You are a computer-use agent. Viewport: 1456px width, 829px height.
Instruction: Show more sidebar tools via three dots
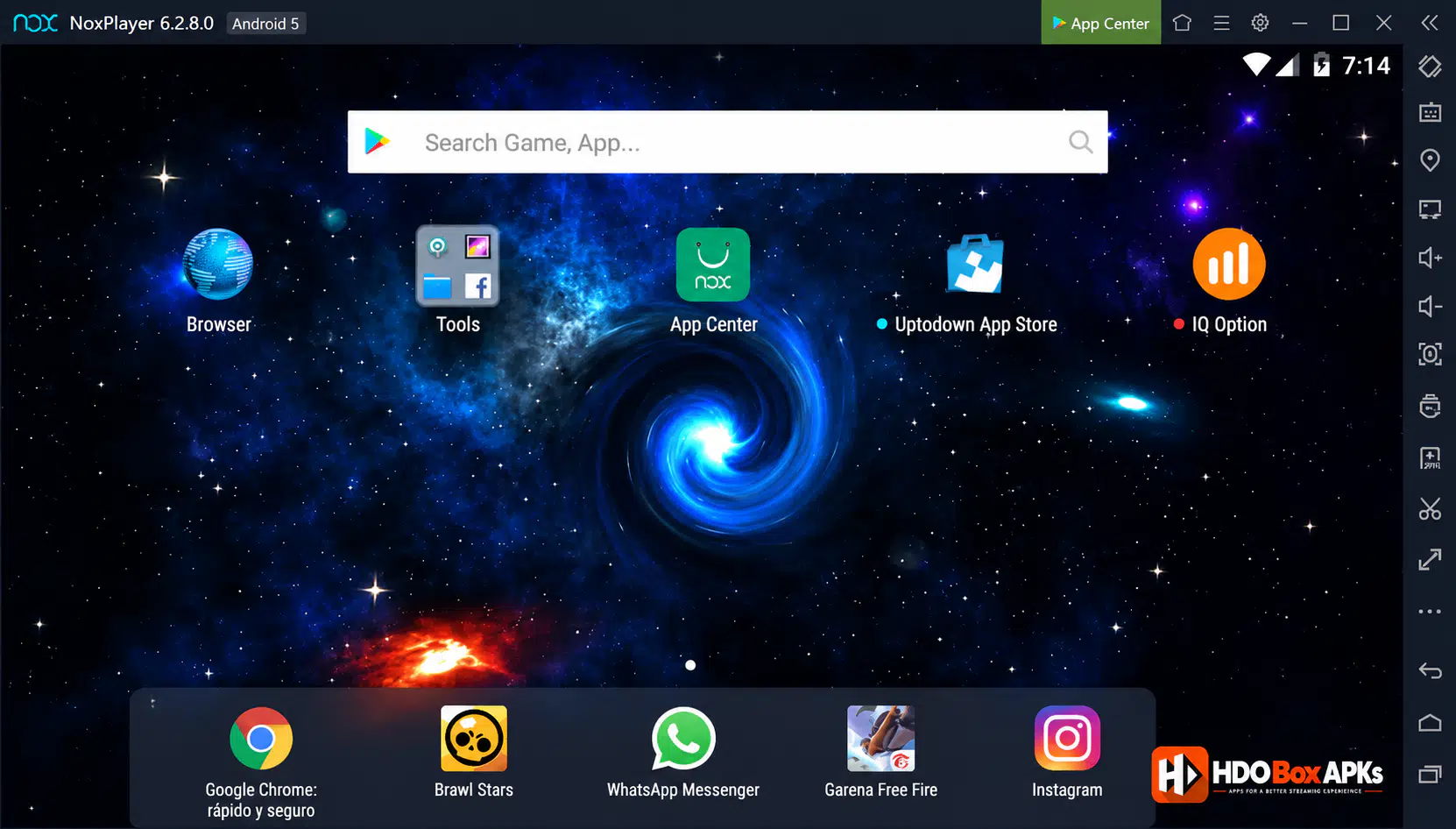[x=1430, y=612]
